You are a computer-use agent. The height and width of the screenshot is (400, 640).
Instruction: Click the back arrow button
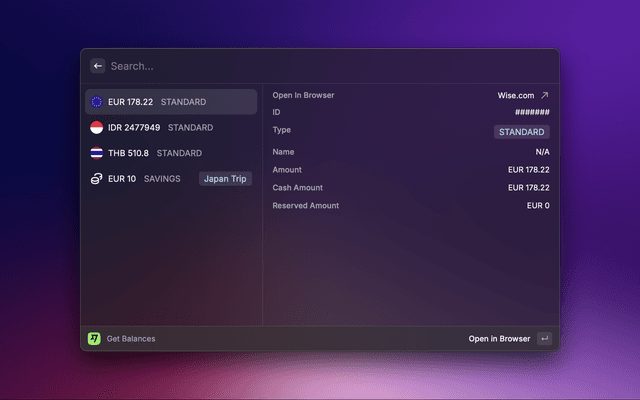(x=98, y=66)
